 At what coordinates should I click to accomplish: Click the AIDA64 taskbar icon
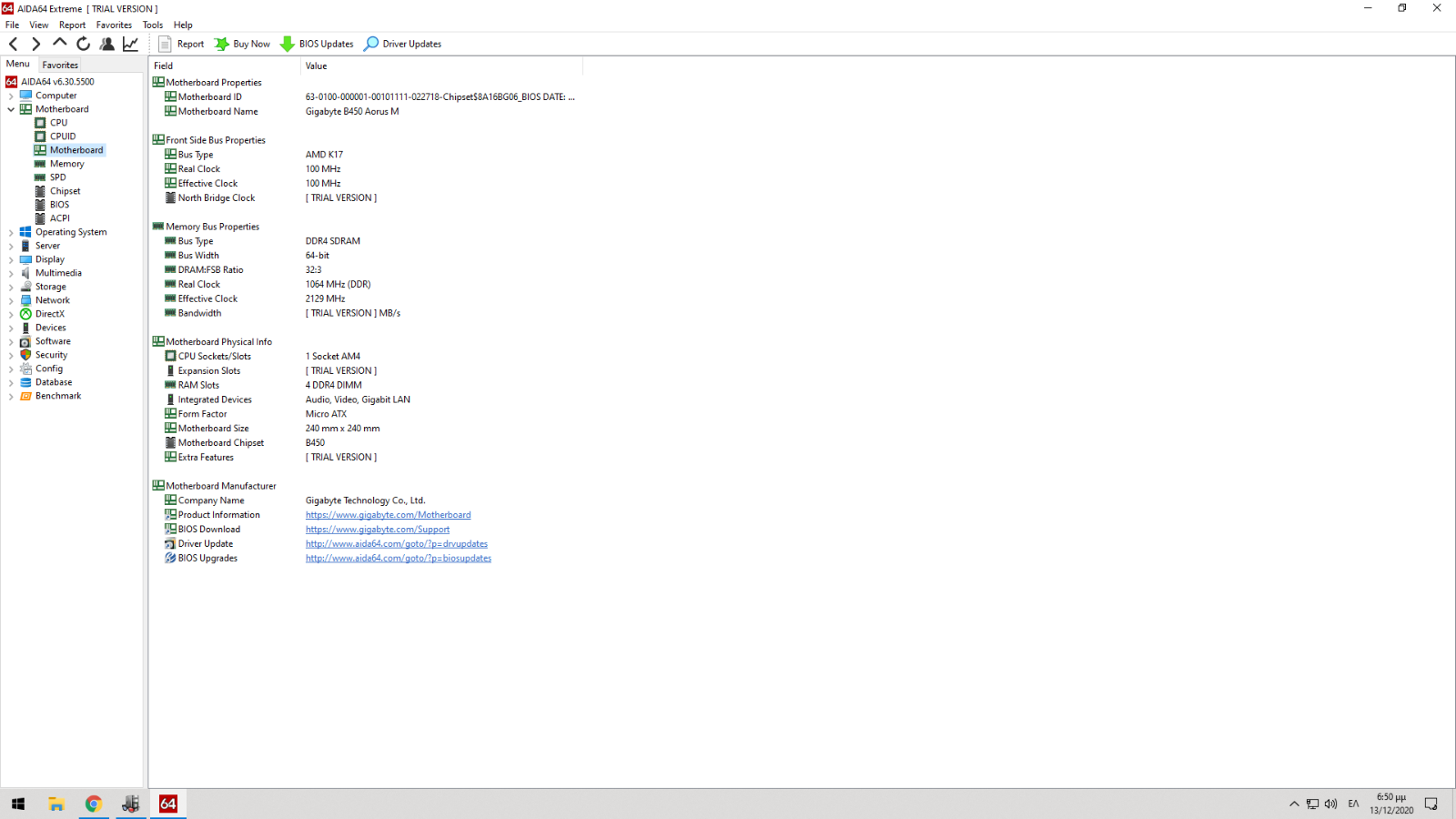coord(168,804)
